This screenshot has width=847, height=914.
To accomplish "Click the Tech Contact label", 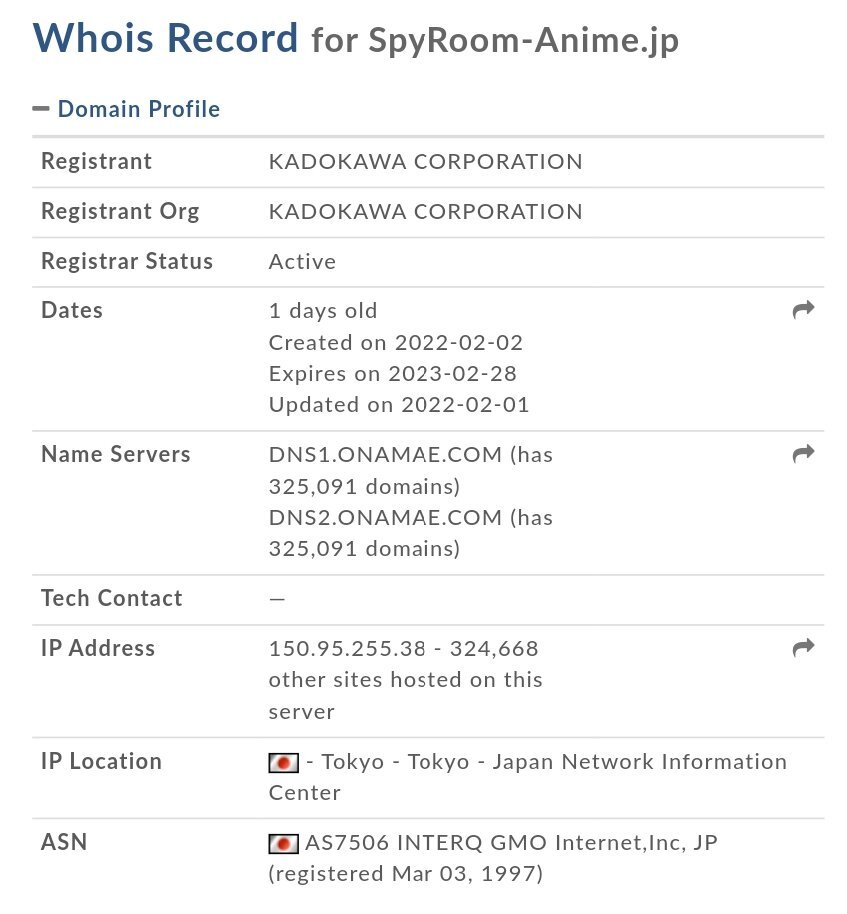I will (112, 599).
